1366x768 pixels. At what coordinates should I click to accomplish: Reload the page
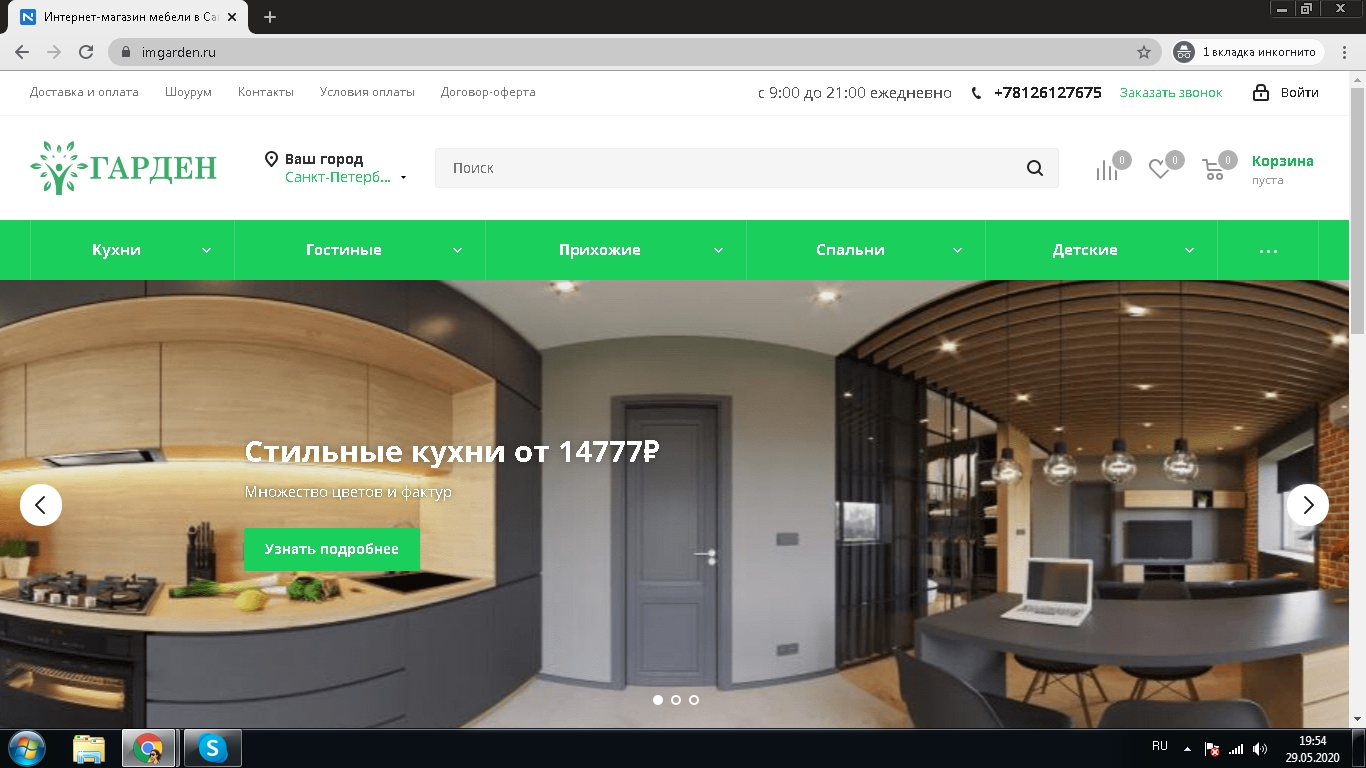[x=86, y=52]
